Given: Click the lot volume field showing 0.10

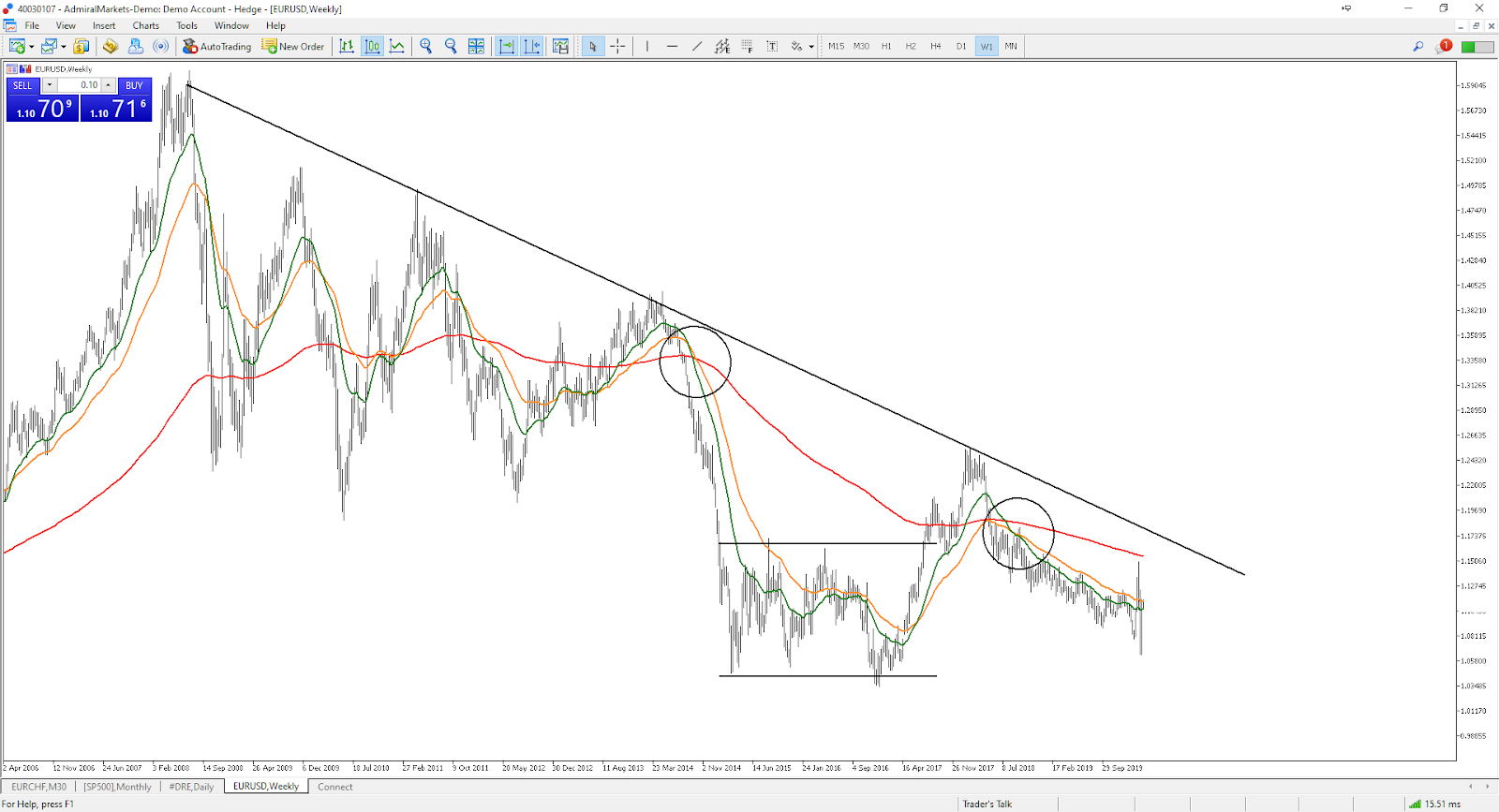Looking at the screenshot, I should (79, 85).
